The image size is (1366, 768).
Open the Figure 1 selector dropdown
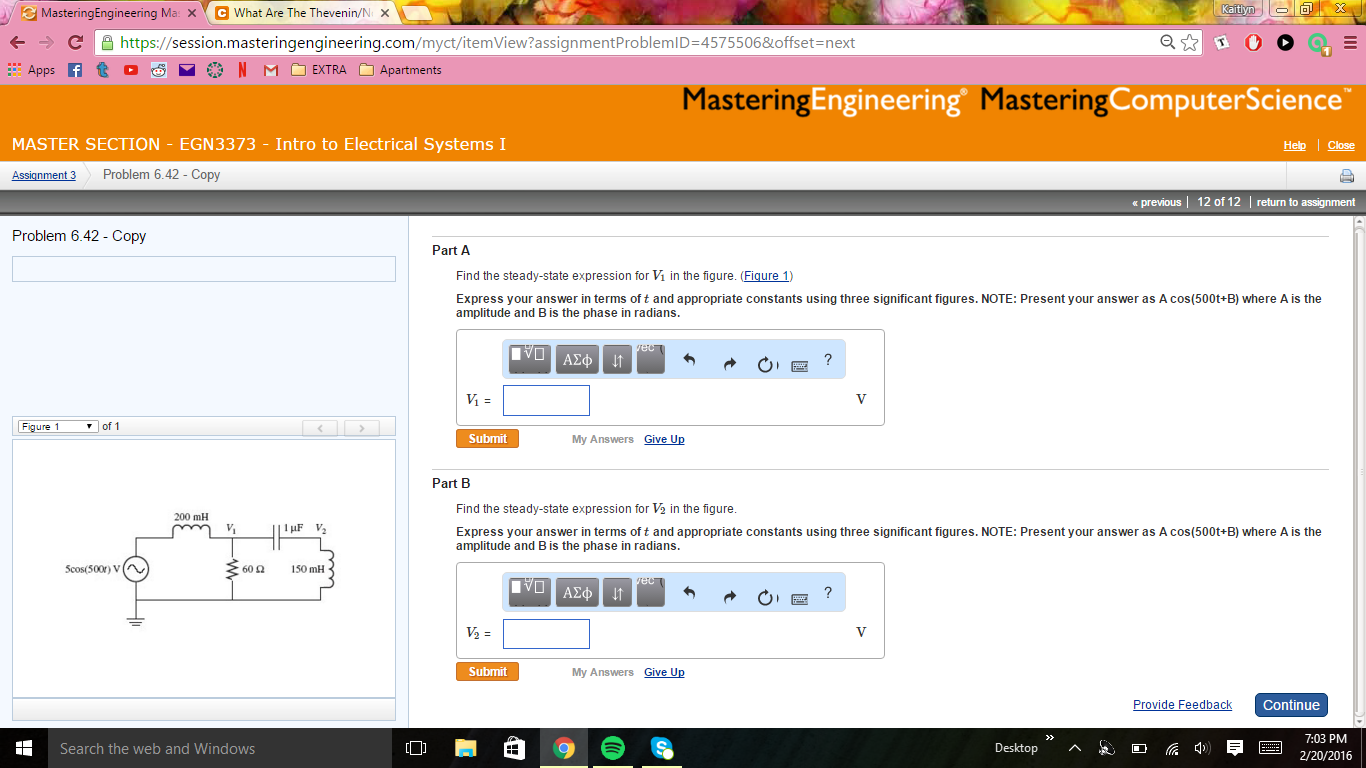57,425
